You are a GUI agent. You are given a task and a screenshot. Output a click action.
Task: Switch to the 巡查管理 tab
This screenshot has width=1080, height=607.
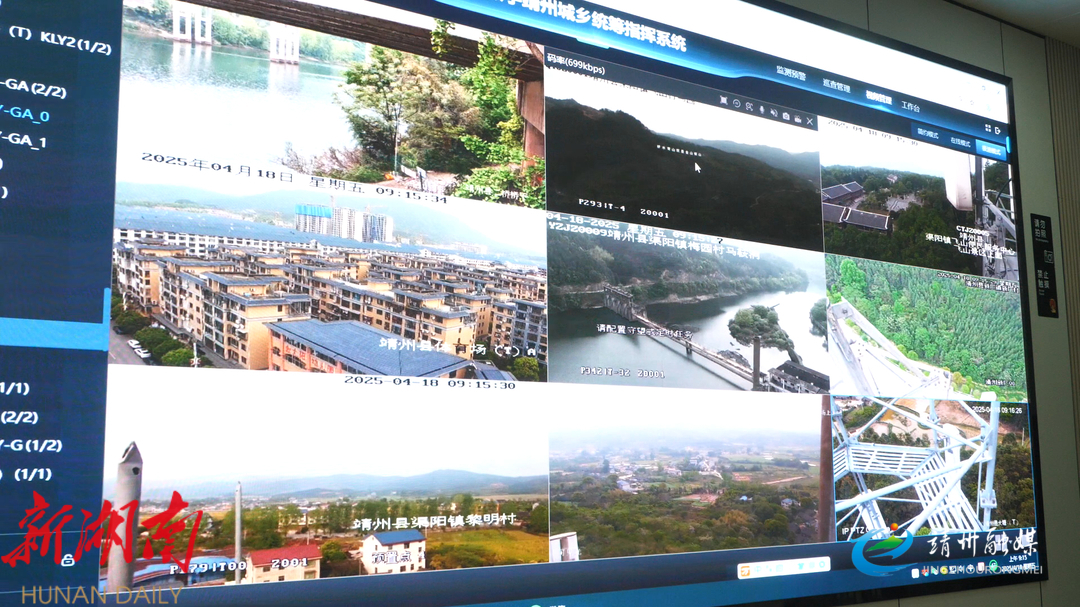click(x=836, y=87)
